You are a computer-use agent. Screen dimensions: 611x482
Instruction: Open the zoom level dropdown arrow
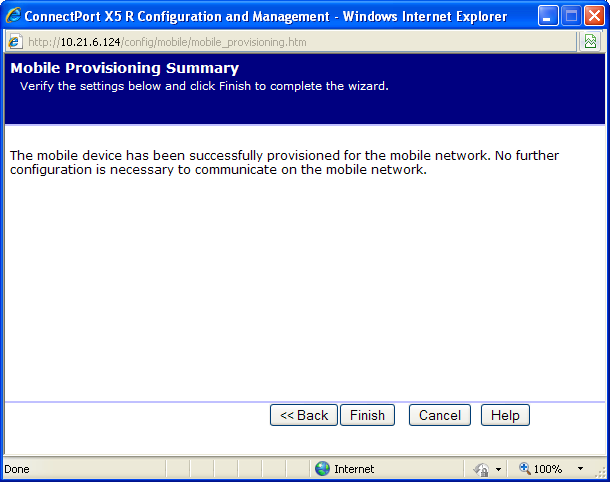[580, 469]
